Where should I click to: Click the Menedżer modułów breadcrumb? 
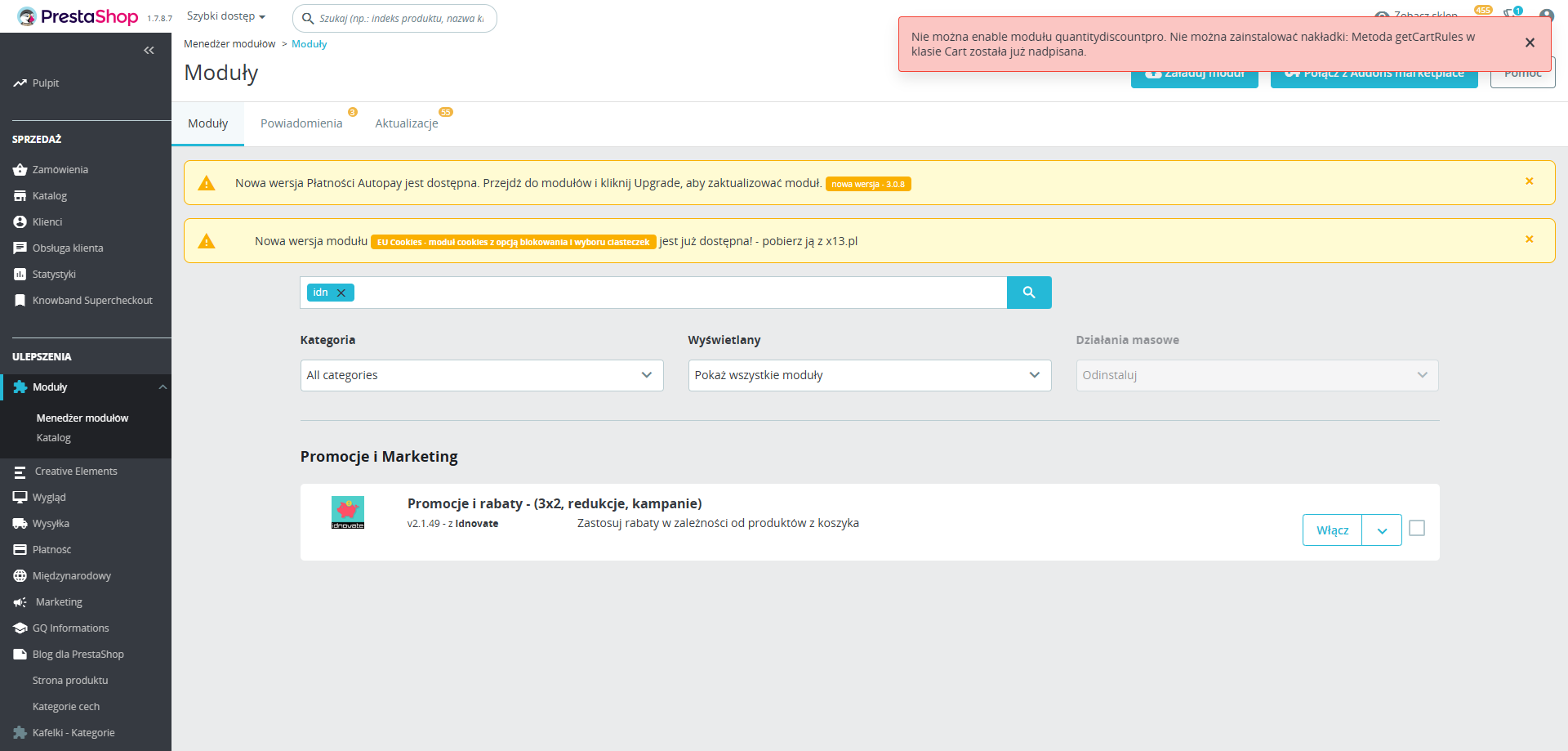(229, 44)
